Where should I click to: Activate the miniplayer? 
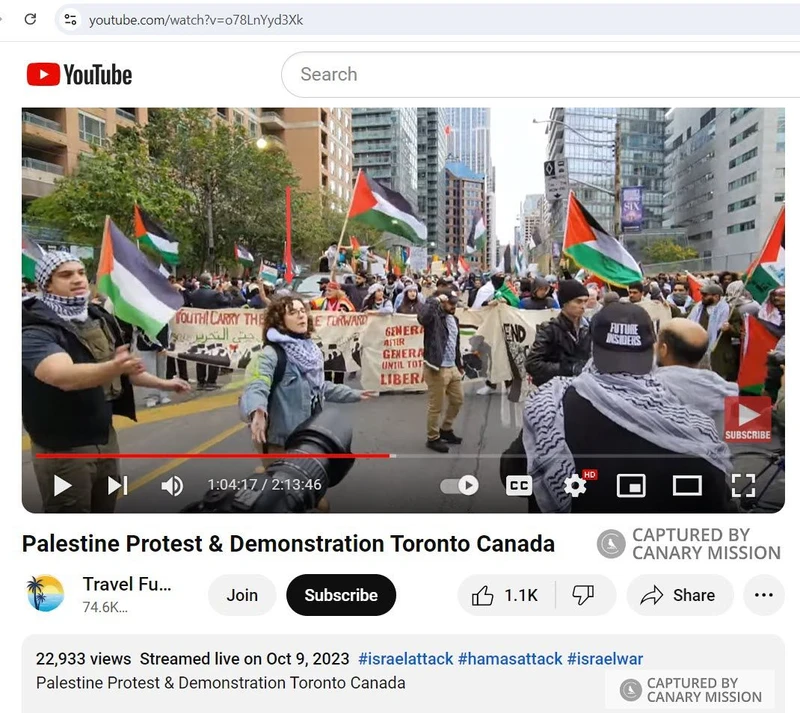pyautogui.click(x=631, y=485)
